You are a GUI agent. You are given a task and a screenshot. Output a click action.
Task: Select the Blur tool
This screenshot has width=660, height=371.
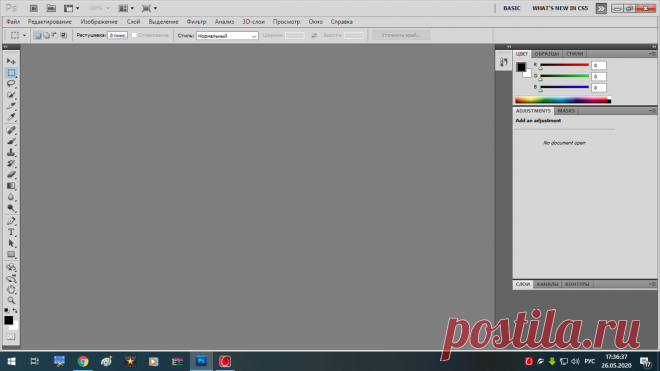pyautogui.click(x=11, y=197)
